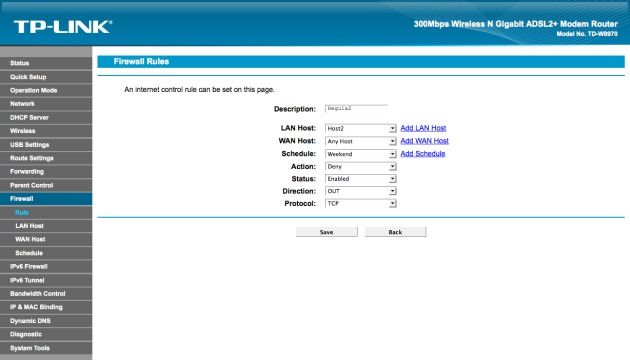Open the Schedule dropdown showing Weekend
This screenshot has width=630, height=360.
pos(360,154)
